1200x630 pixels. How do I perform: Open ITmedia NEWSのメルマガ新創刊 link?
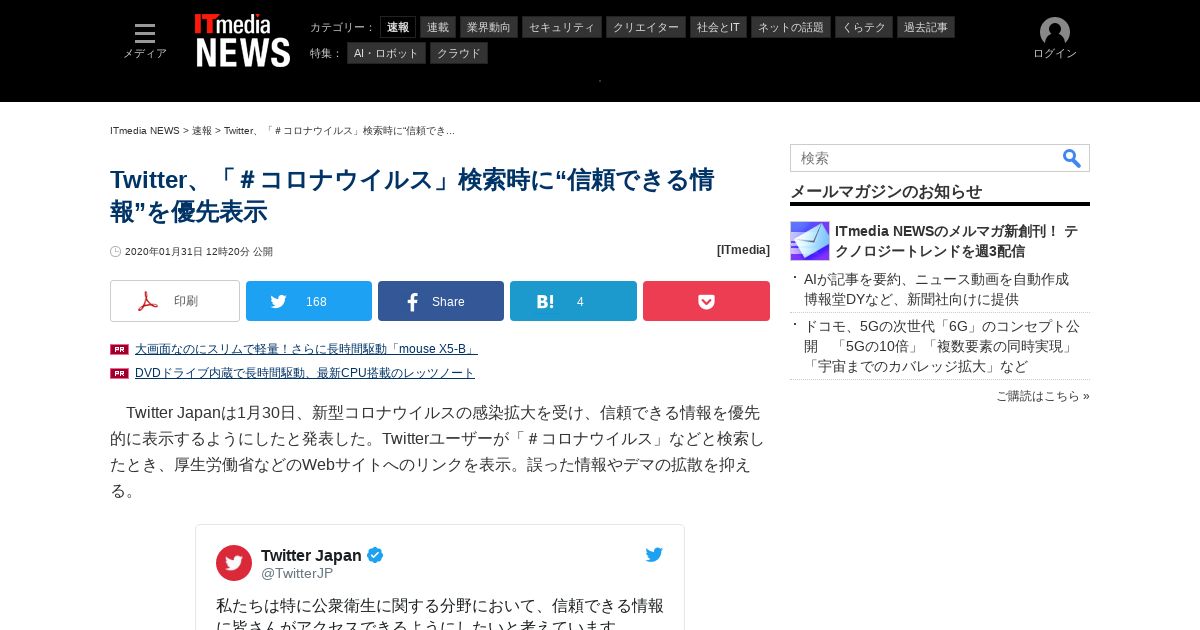click(956, 241)
